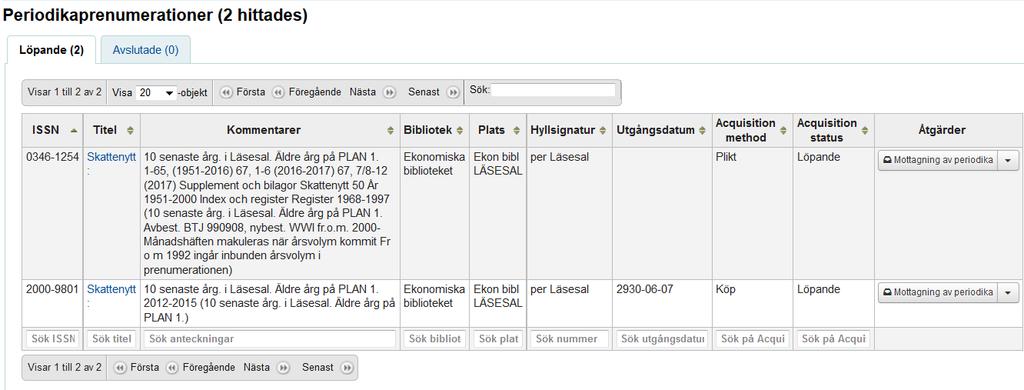The image size is (1024, 390).
Task: Click Mottagning av periodika for 2000-9801
Action: click(x=938, y=293)
